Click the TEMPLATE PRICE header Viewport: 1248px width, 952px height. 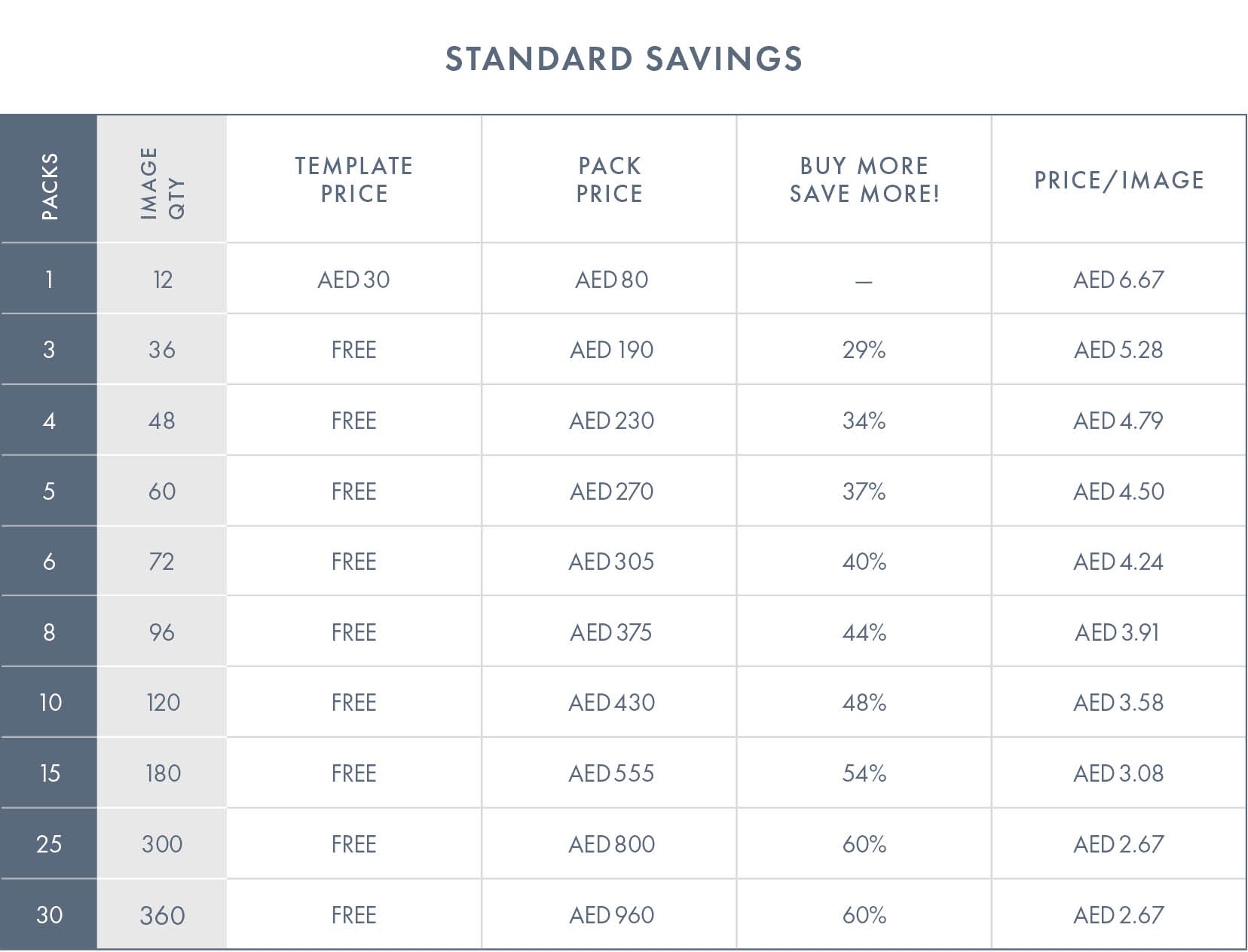(x=353, y=179)
